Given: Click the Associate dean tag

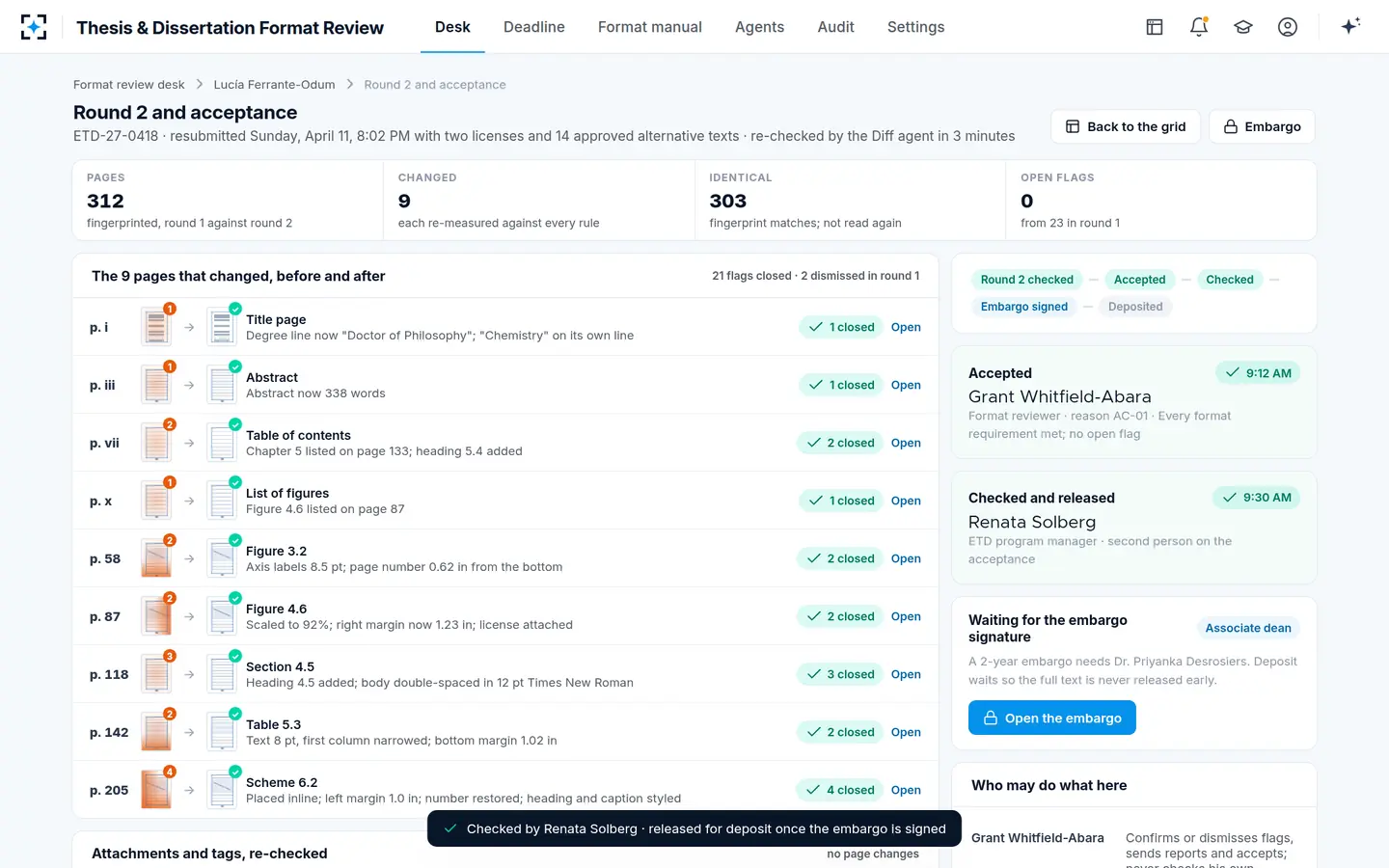Looking at the screenshot, I should click(1248, 628).
